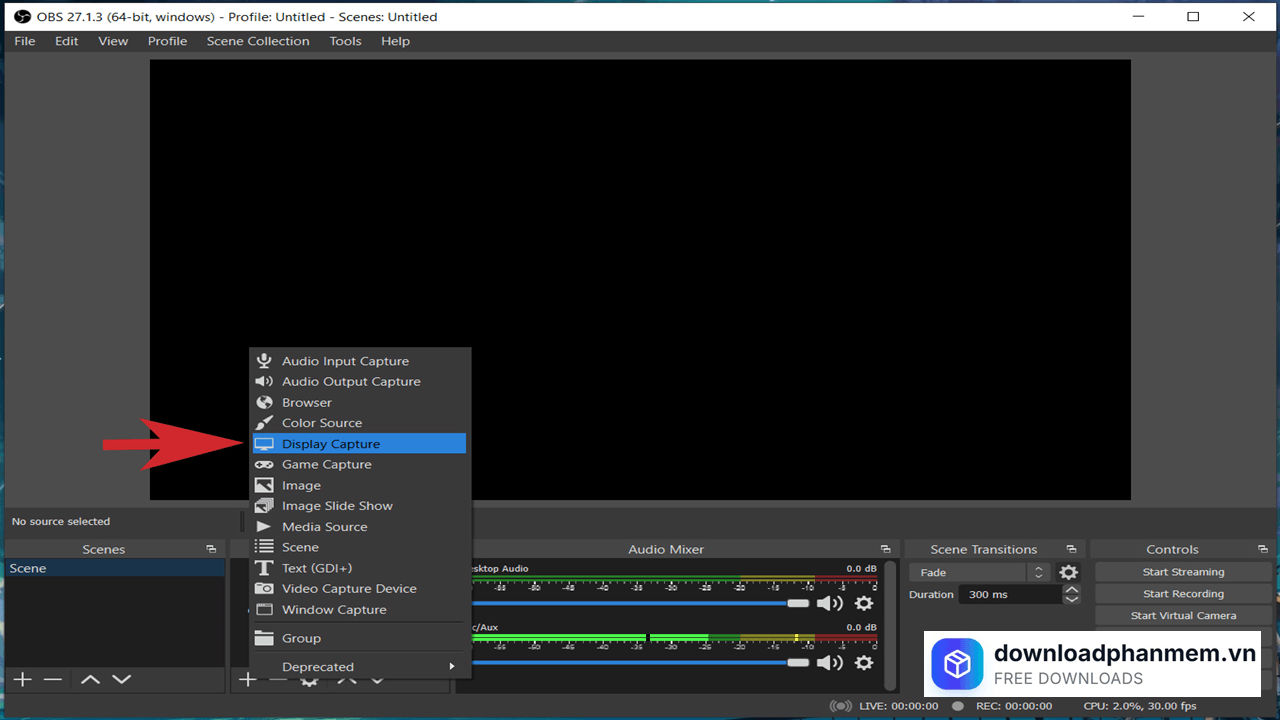Click the Duration value input field
Screen dimensions: 1280x720
(1010, 594)
